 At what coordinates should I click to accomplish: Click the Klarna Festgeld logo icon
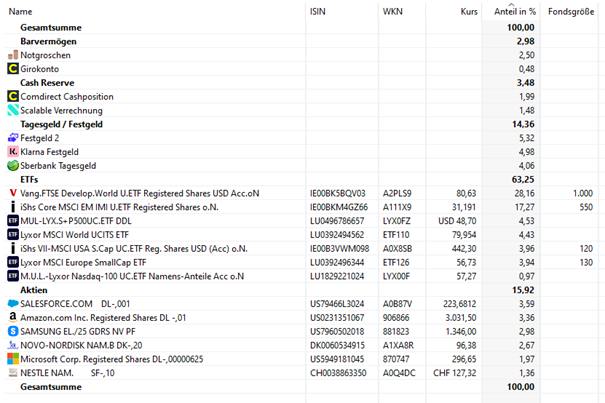click(x=13, y=152)
